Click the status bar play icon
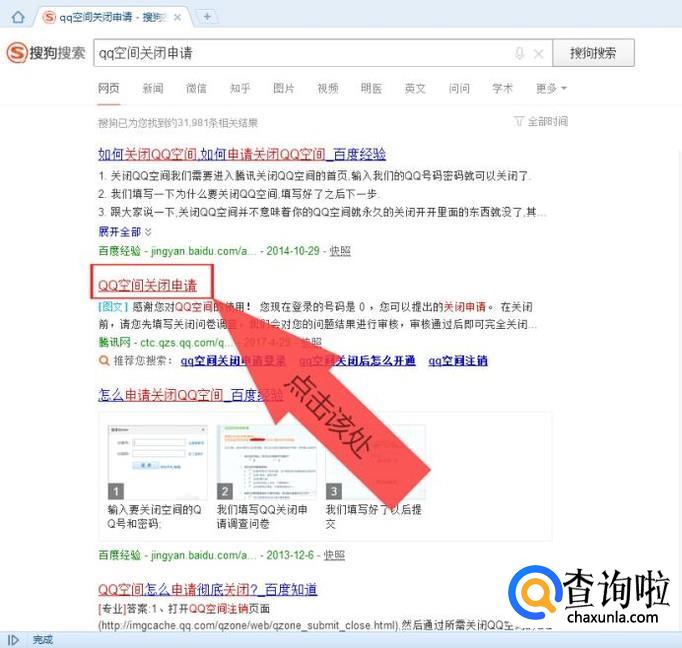Viewport: 682px width, 648px height. point(14,639)
